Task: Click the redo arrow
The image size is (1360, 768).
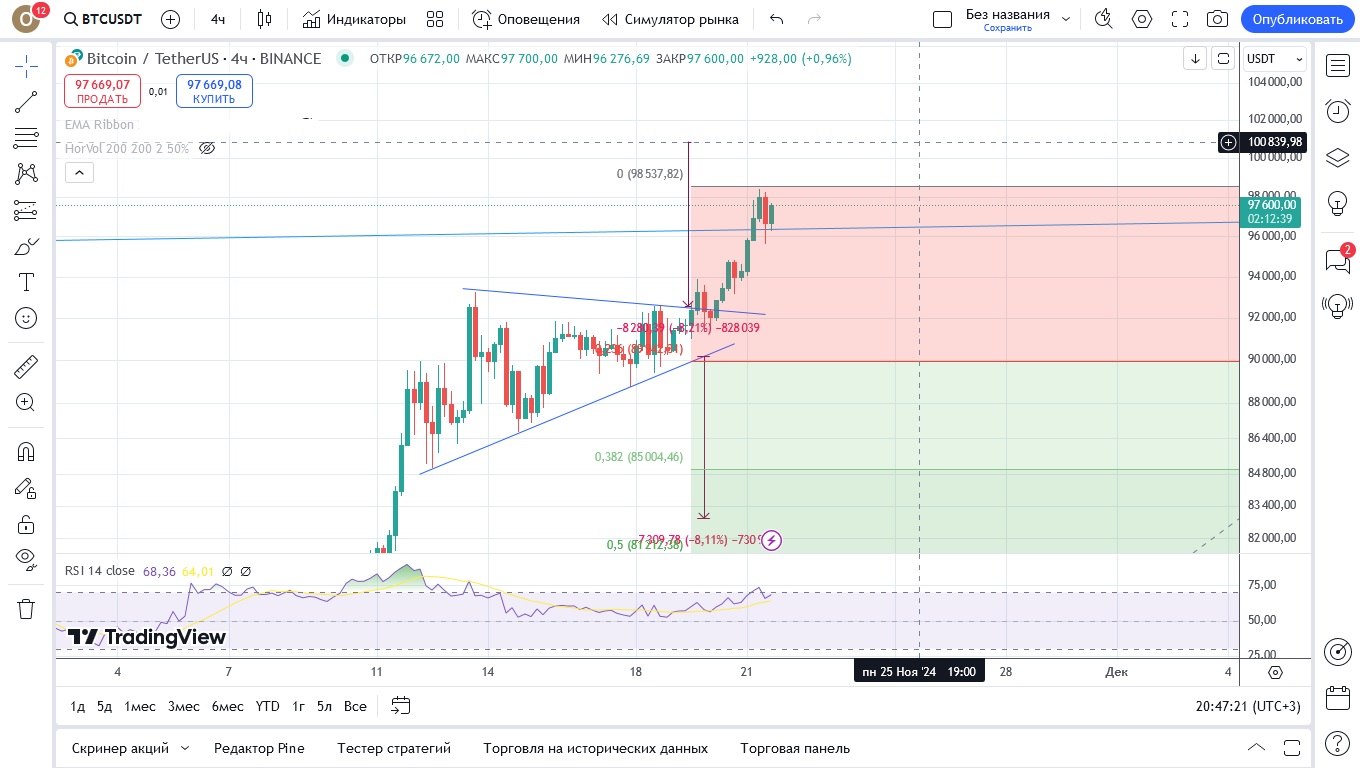Action: 814,19
